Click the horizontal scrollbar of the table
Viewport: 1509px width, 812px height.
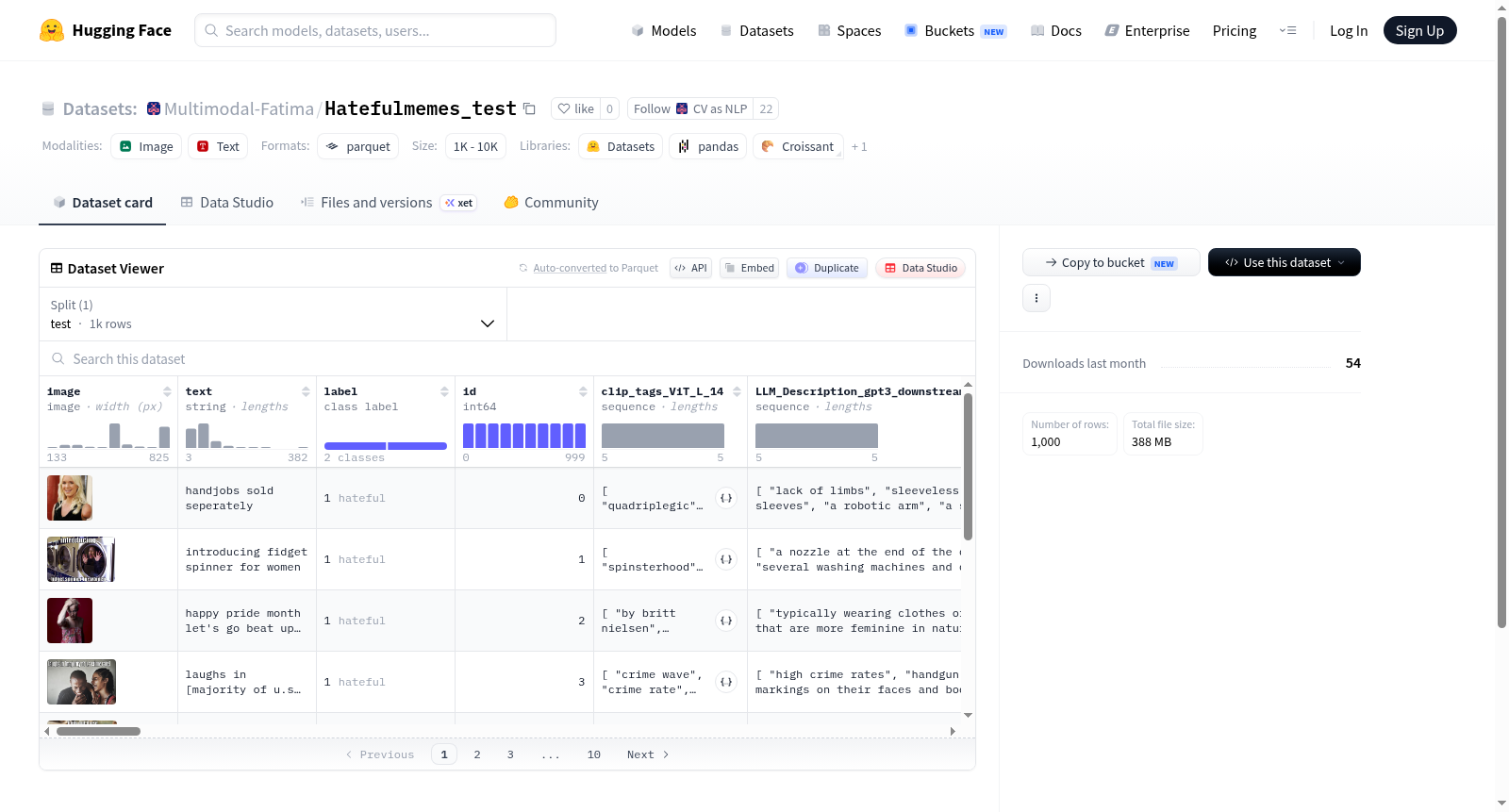click(98, 731)
